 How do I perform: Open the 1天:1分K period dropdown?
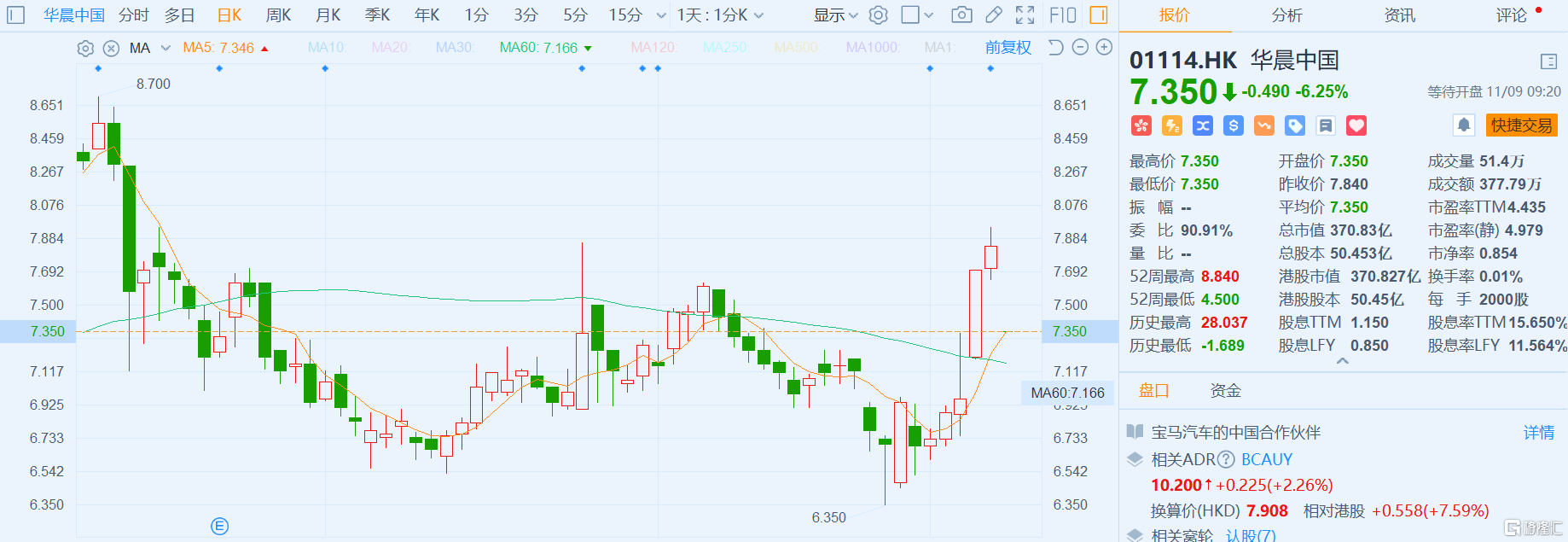(720, 15)
